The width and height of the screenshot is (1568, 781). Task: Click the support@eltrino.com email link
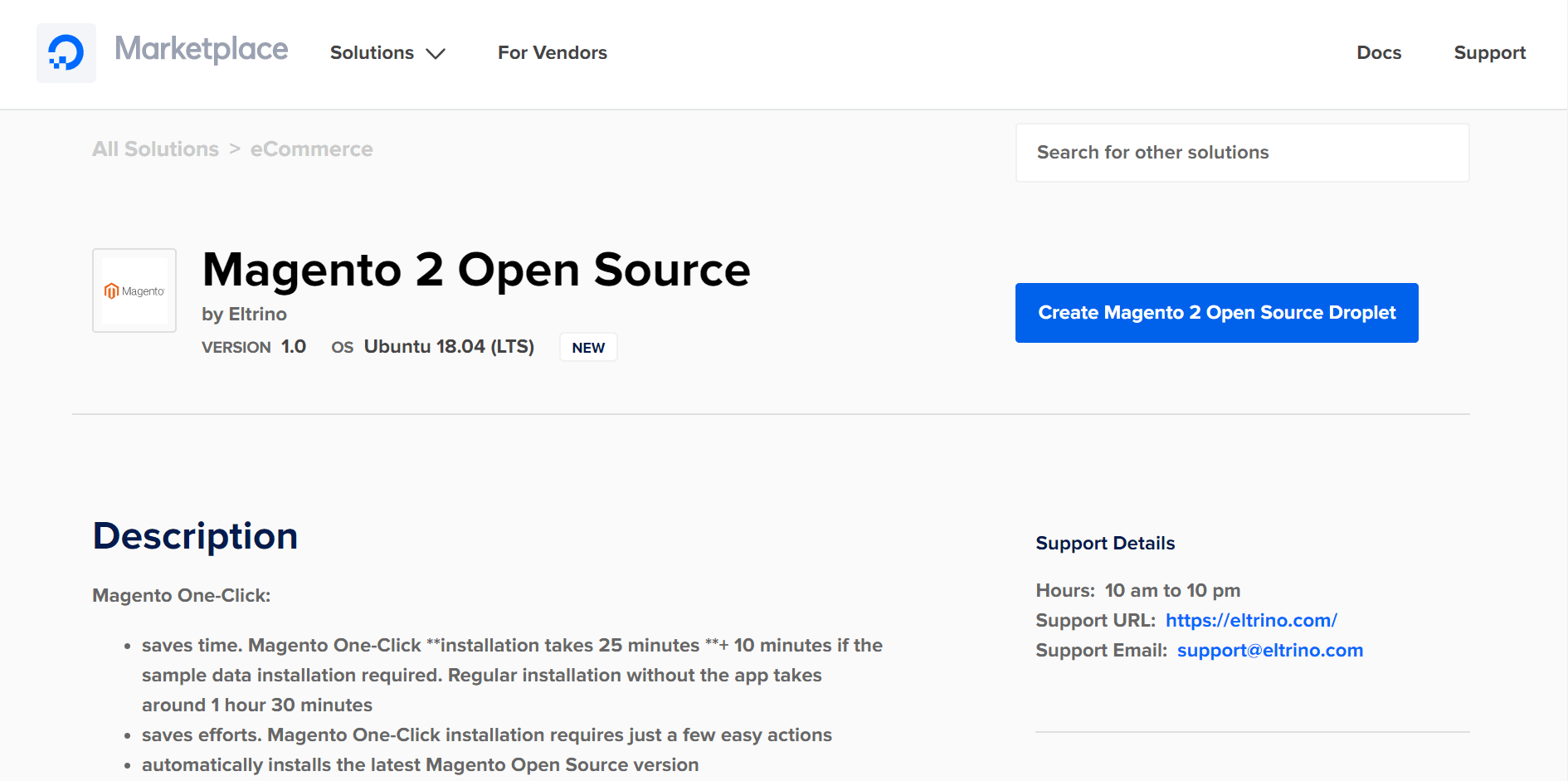[1269, 651]
